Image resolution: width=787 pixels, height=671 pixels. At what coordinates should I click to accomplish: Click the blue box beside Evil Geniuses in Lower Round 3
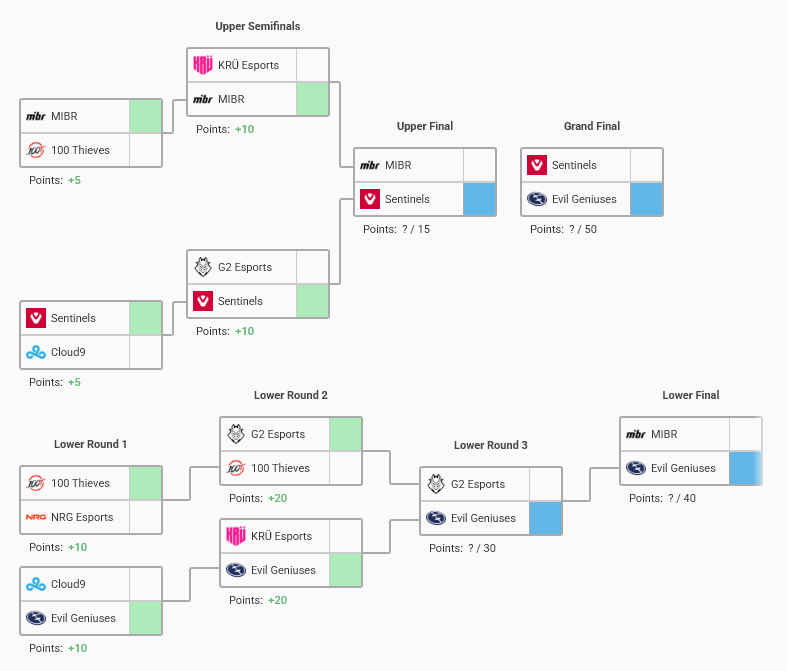point(545,518)
